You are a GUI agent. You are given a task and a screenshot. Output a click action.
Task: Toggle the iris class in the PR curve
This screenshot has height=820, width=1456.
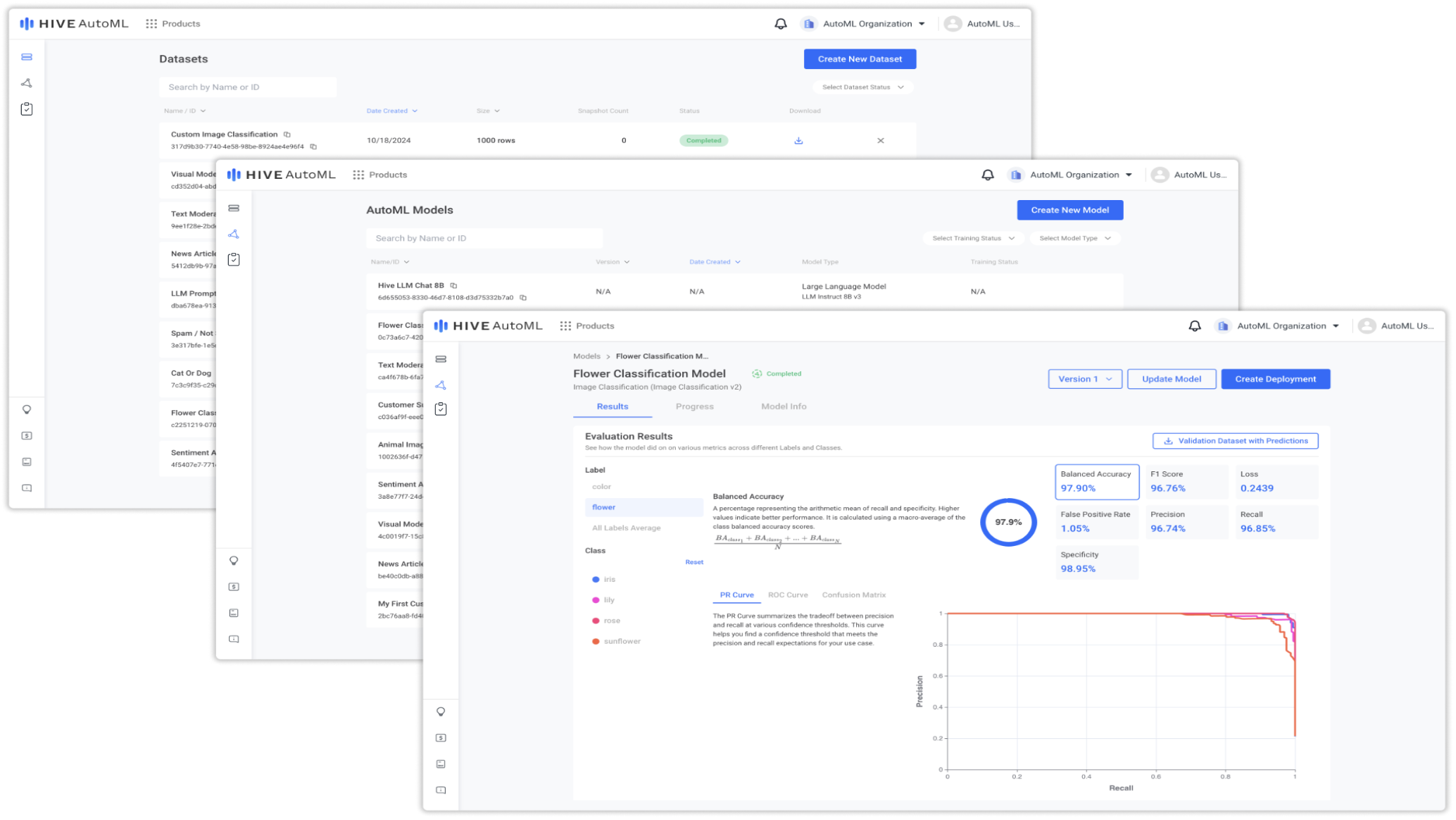(x=603, y=580)
